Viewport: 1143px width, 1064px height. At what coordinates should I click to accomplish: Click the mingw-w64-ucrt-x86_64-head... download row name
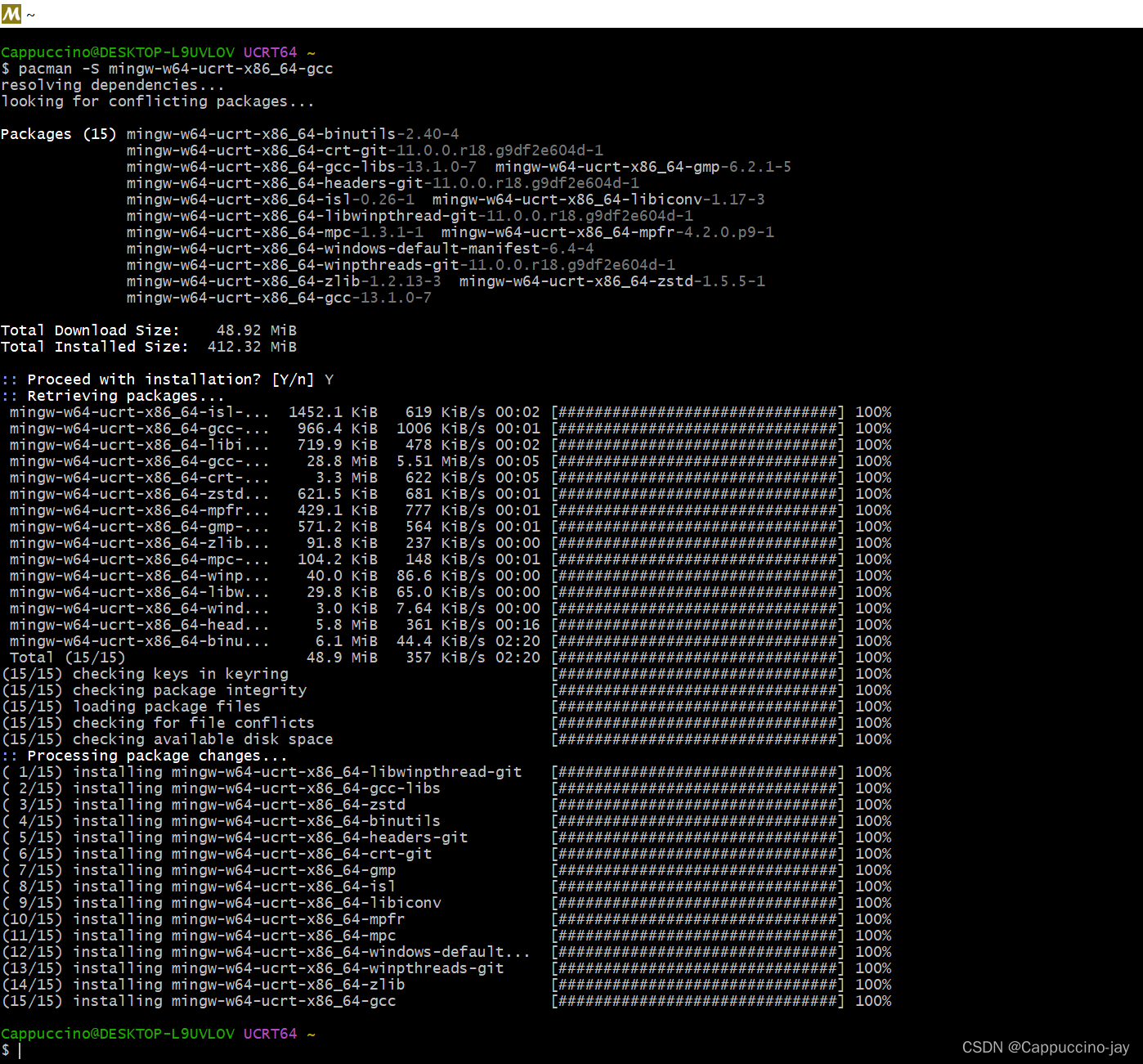pos(139,625)
